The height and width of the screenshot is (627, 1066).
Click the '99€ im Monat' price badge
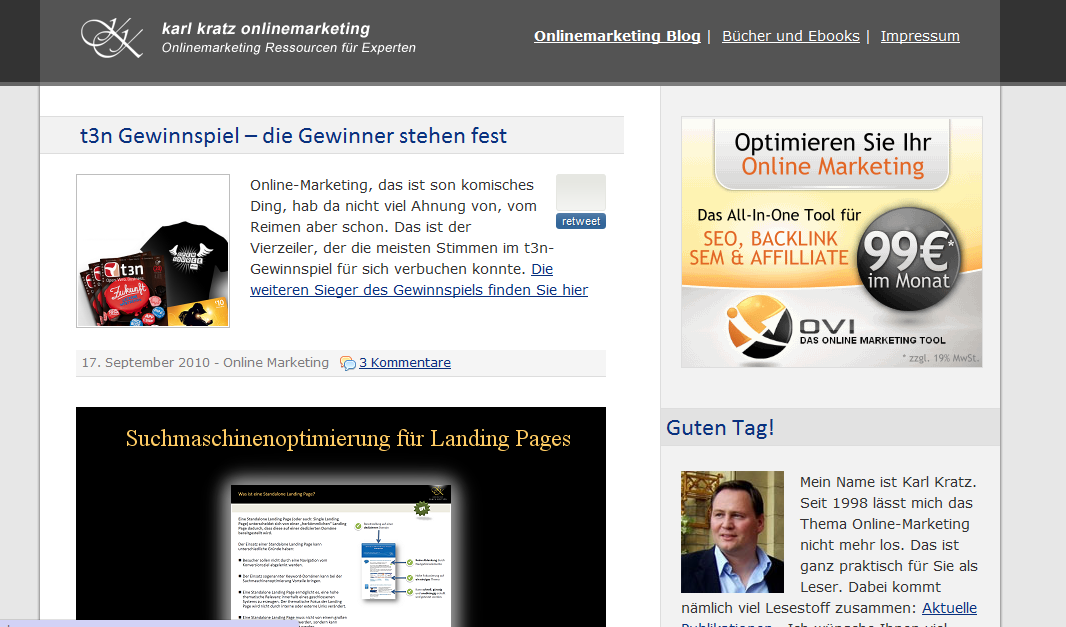coord(908,259)
